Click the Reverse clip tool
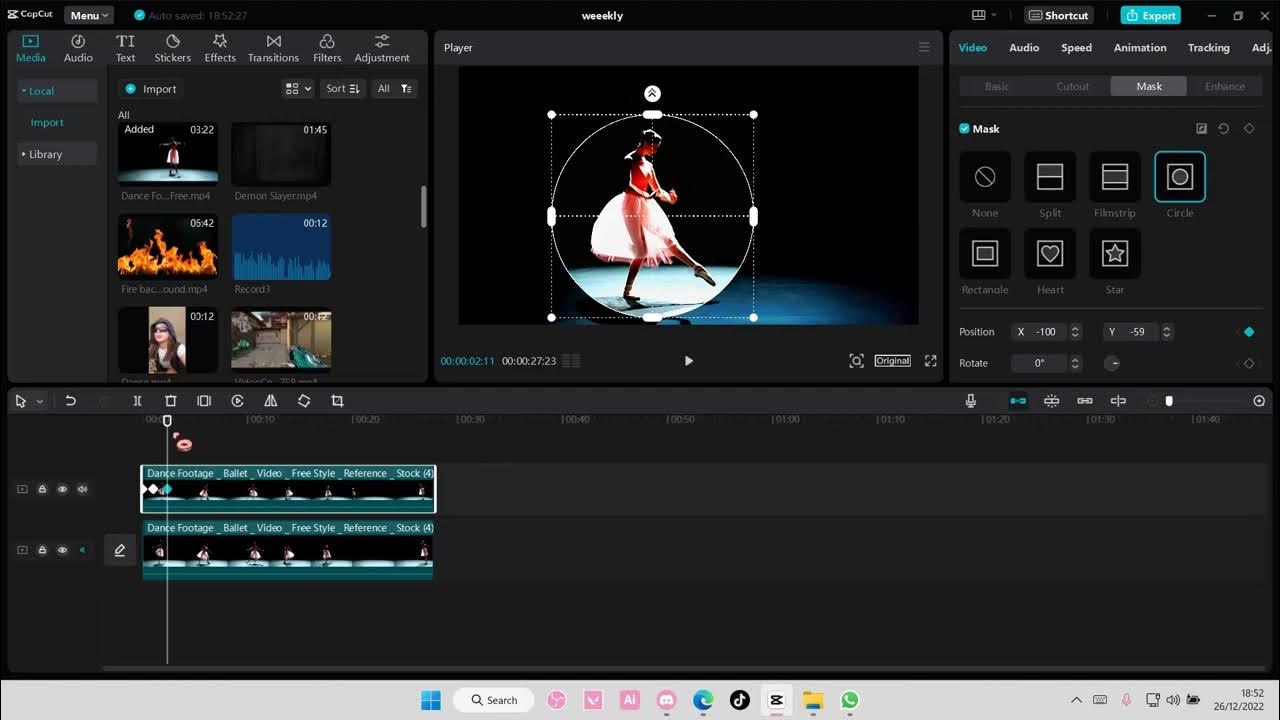The width and height of the screenshot is (1280, 720). coord(237,401)
